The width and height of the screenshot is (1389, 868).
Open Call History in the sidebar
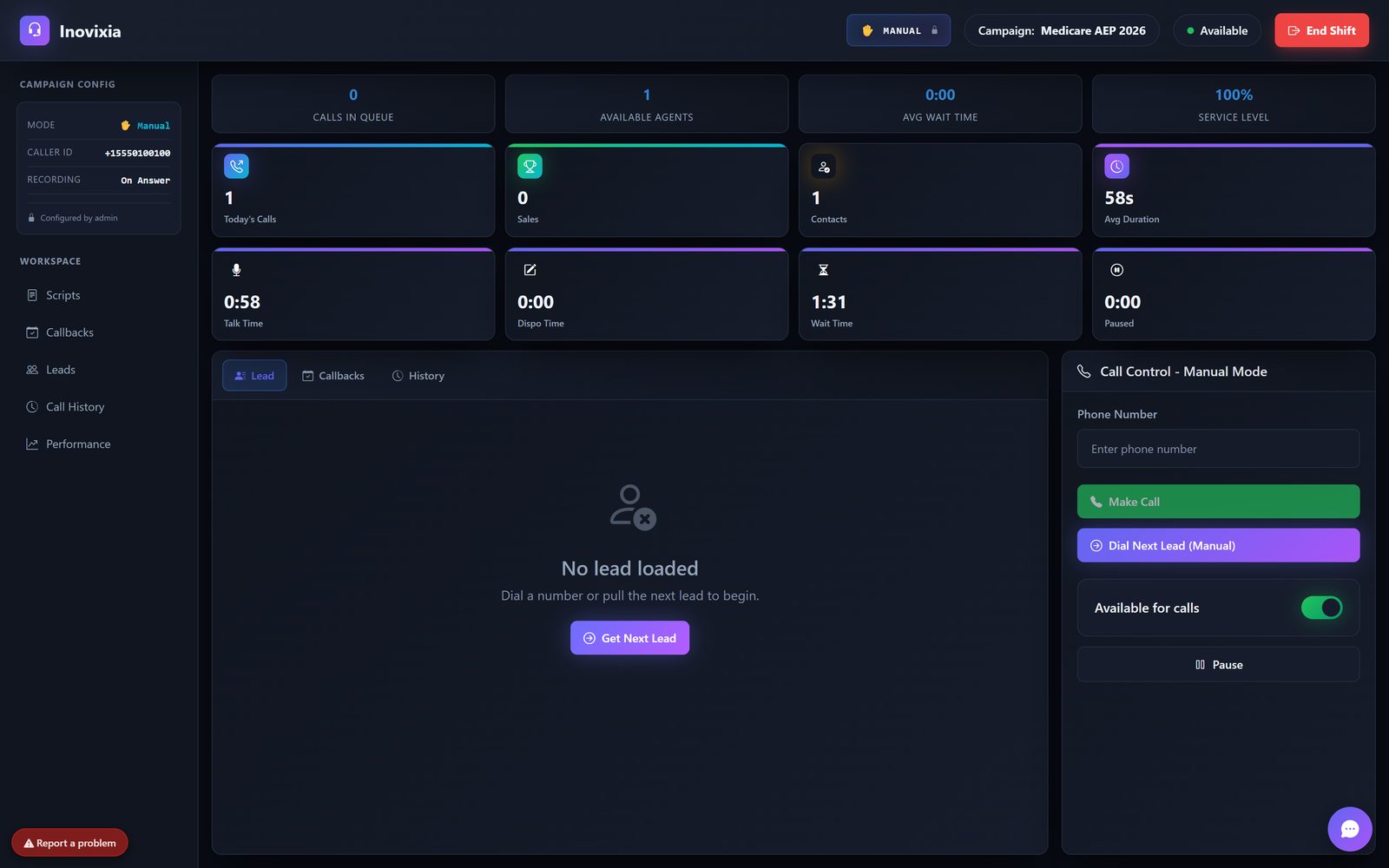(x=99, y=407)
